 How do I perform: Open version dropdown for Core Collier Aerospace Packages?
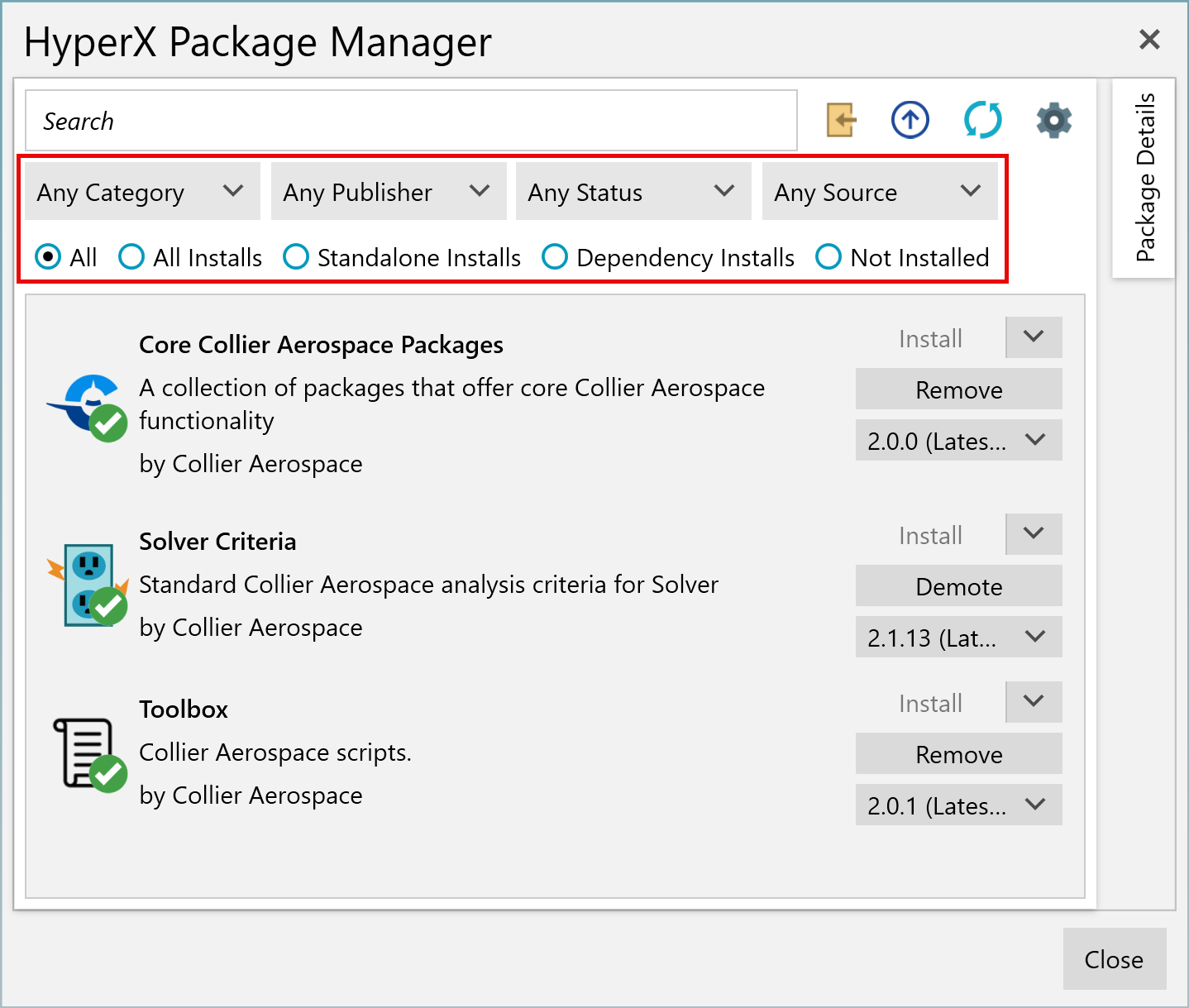959,440
